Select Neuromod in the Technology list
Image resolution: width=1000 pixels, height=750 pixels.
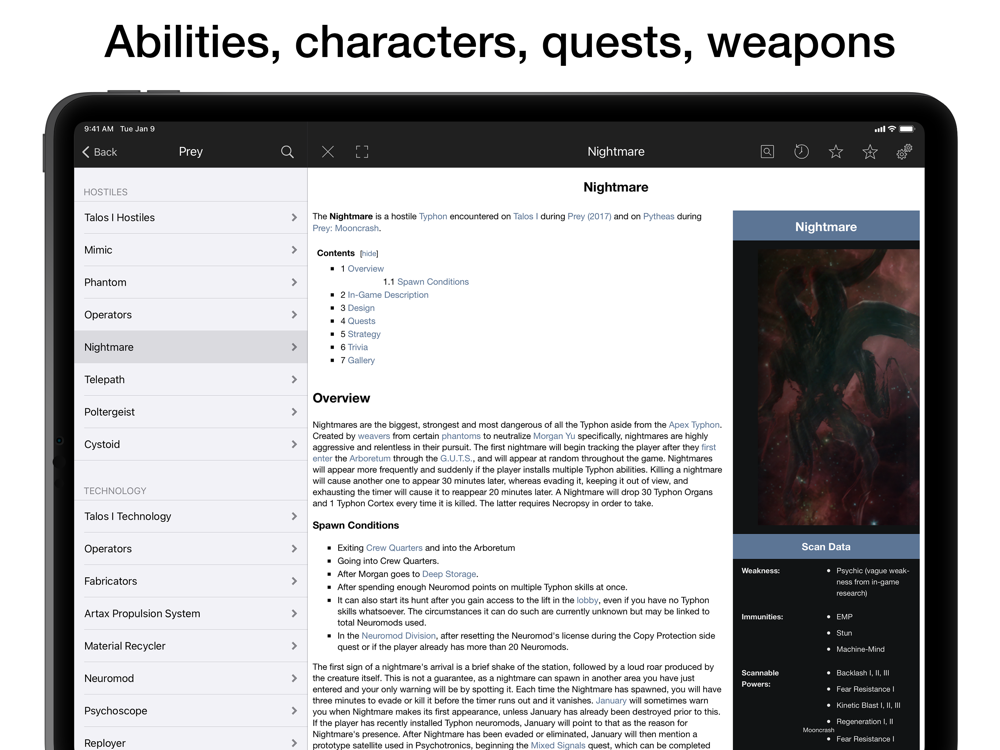(109, 678)
